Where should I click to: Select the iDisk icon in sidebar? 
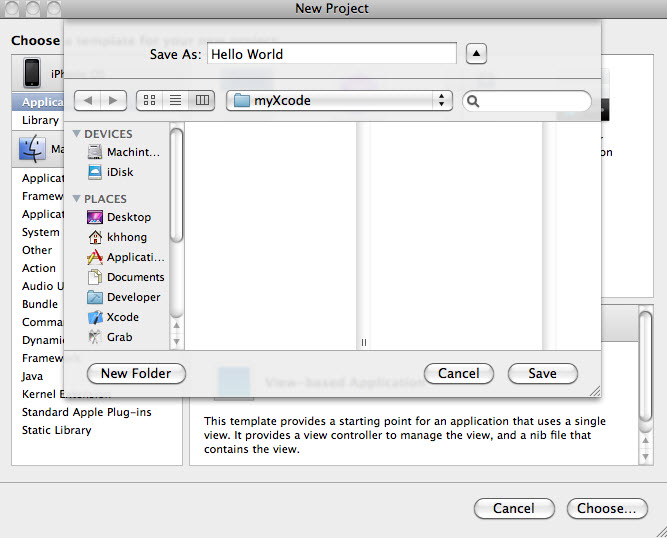pyautogui.click(x=94, y=172)
